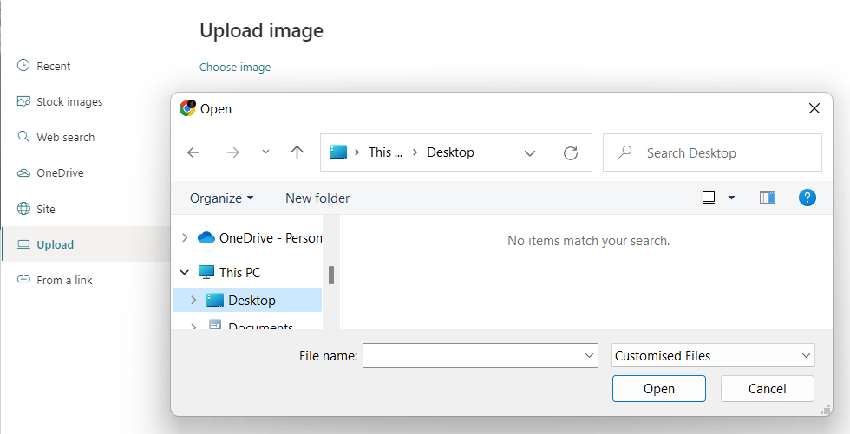This screenshot has width=850, height=434.
Task: Click the From a link chain icon
Action: (23, 280)
